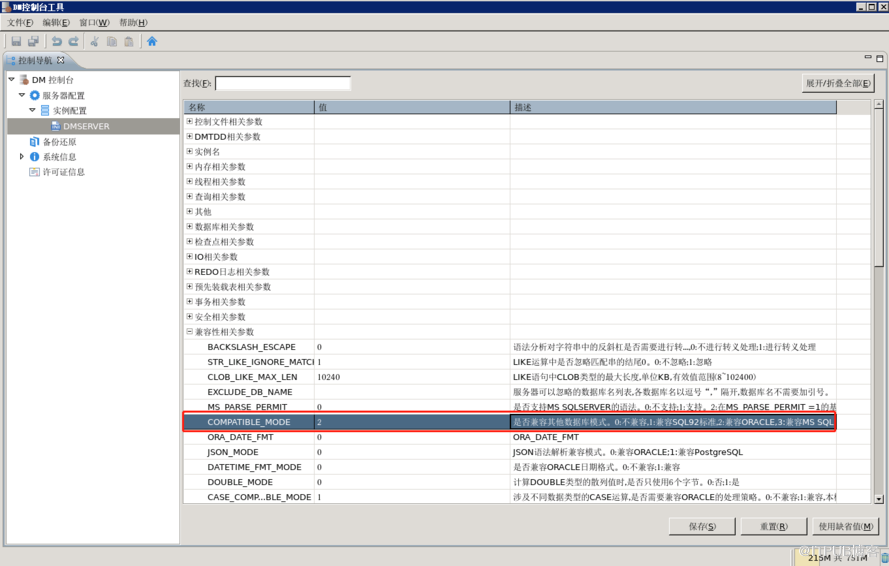The height and width of the screenshot is (566, 889).
Task: Click the Save All toolbar icon
Action: click(33, 41)
